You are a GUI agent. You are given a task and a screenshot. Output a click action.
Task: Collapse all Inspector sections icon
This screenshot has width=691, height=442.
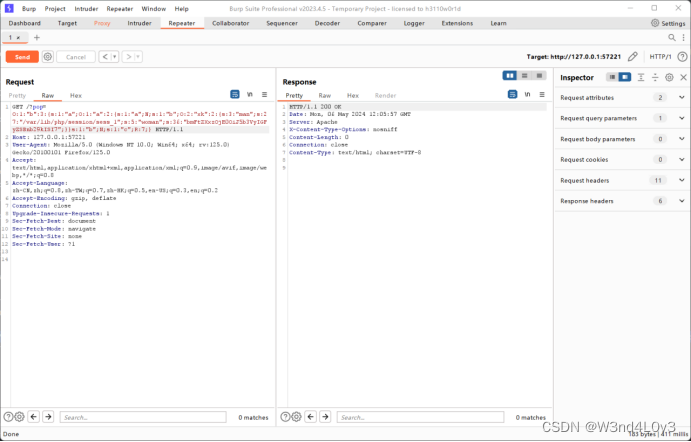click(x=655, y=77)
